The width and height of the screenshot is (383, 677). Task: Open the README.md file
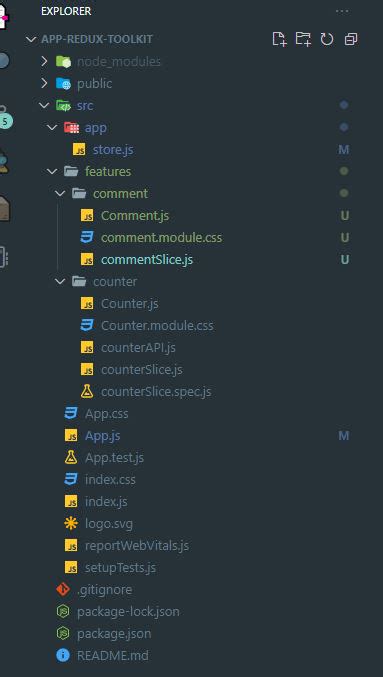[113, 655]
